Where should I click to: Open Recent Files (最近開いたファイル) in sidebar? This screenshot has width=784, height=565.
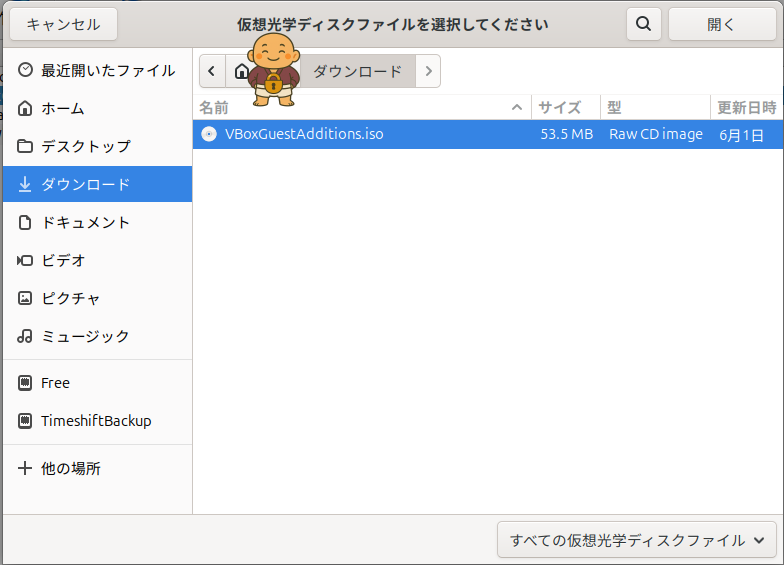pyautogui.click(x=96, y=70)
